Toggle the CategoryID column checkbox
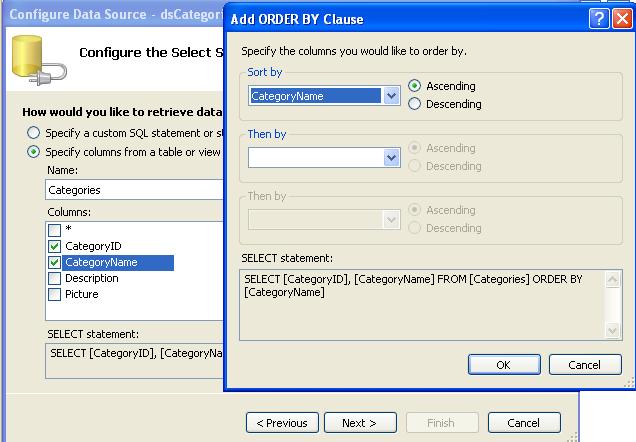636x442 pixels. pos(55,246)
